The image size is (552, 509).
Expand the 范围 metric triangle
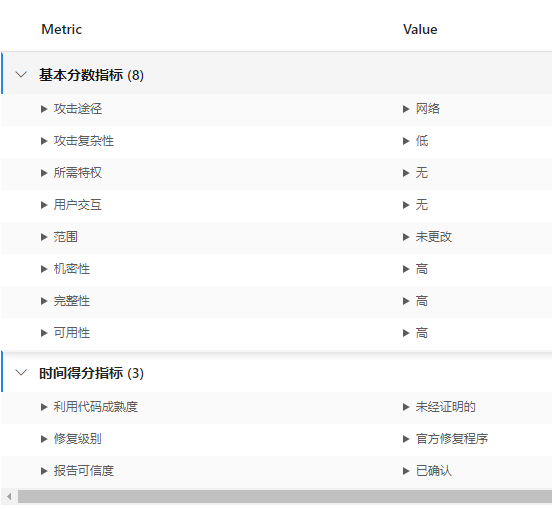(44, 237)
